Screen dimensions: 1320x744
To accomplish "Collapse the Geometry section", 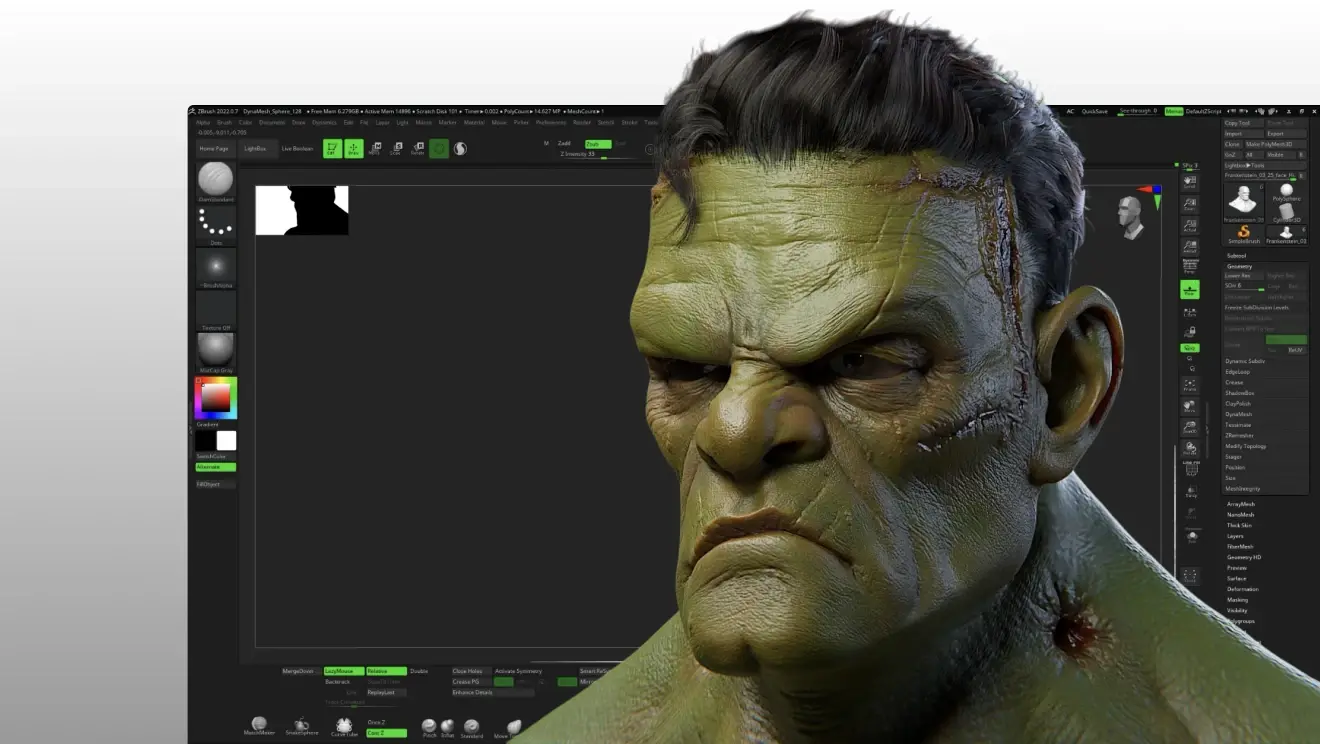I will click(x=1240, y=266).
